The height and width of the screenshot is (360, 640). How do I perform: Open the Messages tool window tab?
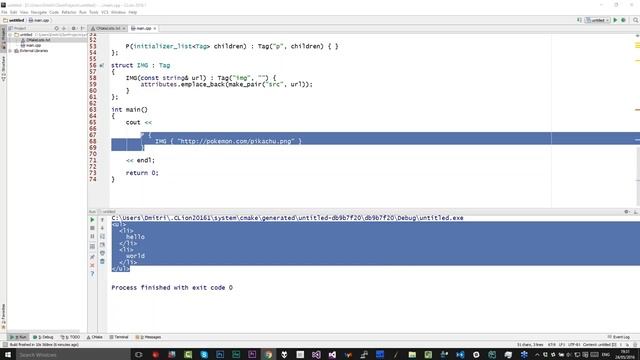click(148, 337)
